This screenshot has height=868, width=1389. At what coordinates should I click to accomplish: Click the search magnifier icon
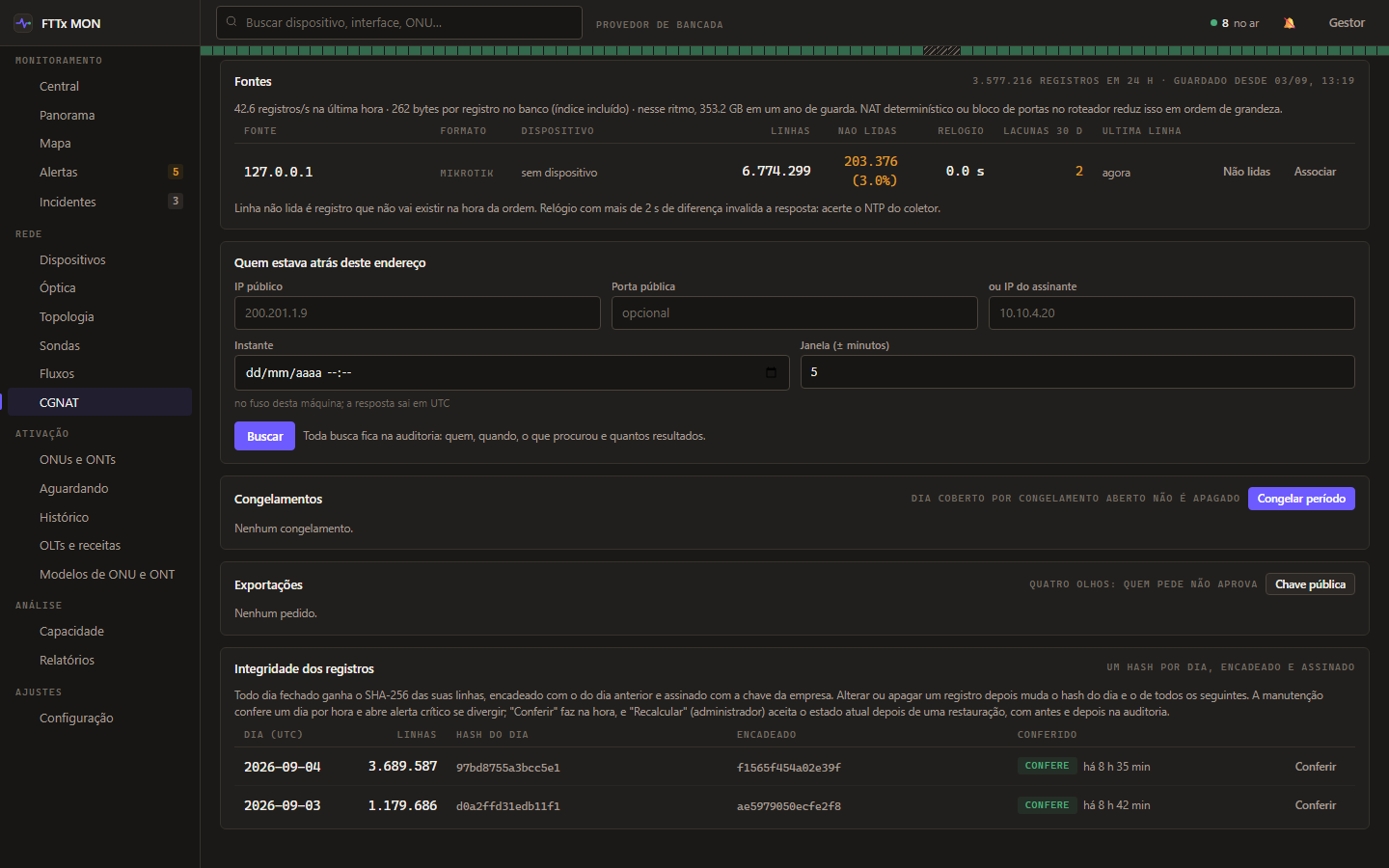pos(231,22)
